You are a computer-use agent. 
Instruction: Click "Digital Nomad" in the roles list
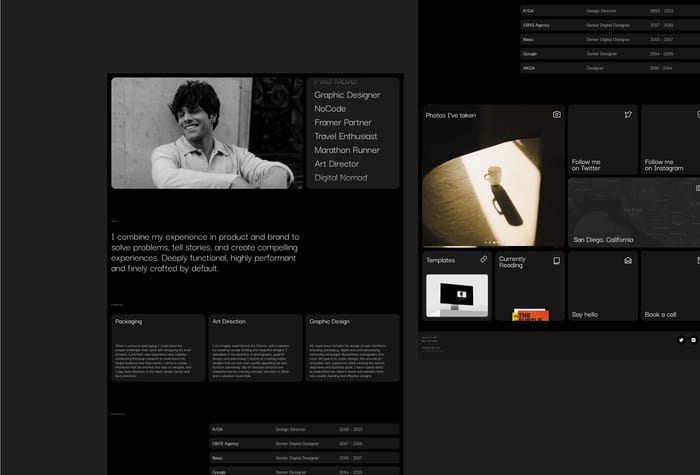(x=341, y=178)
